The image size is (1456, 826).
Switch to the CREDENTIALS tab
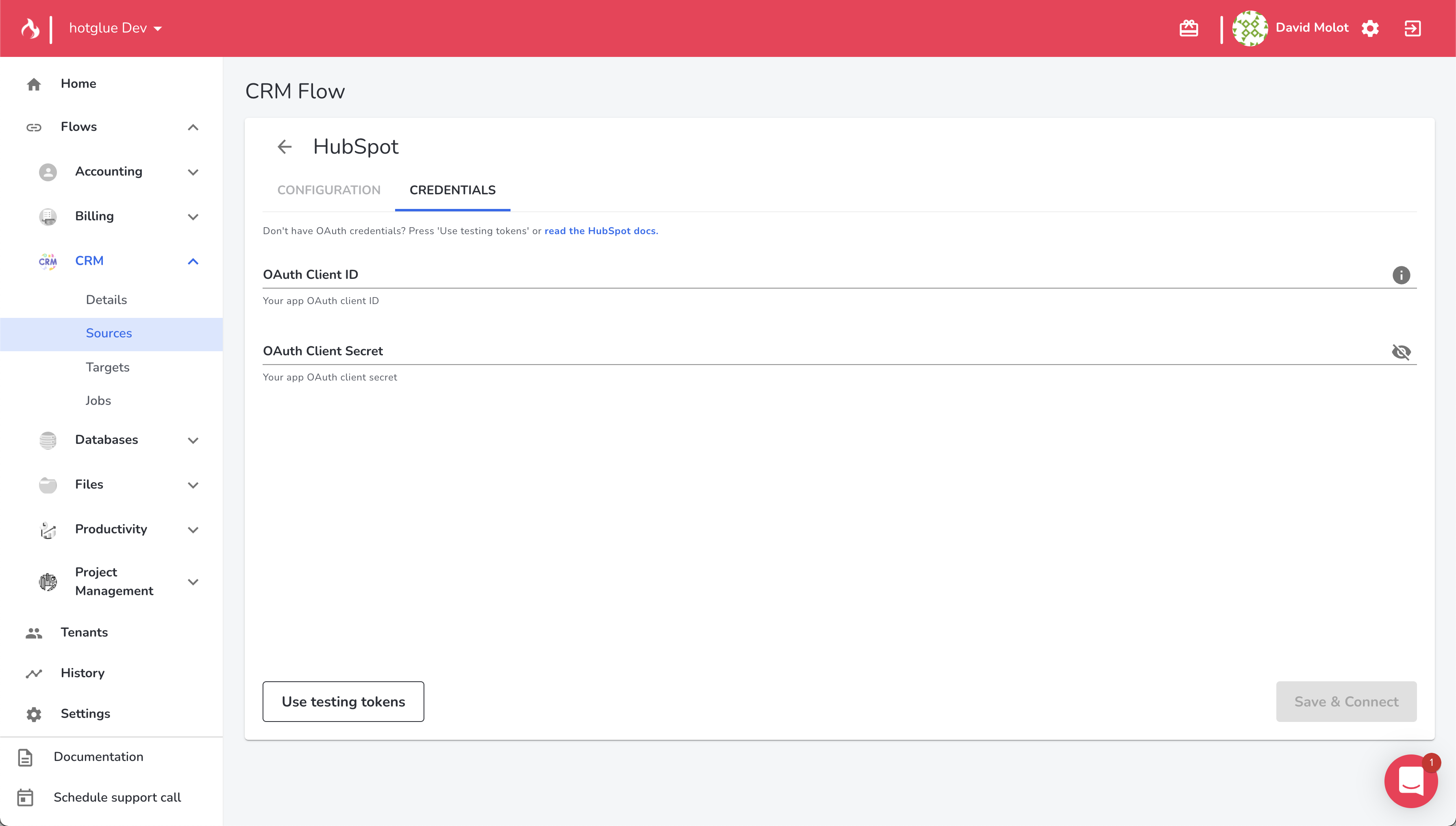(x=453, y=190)
